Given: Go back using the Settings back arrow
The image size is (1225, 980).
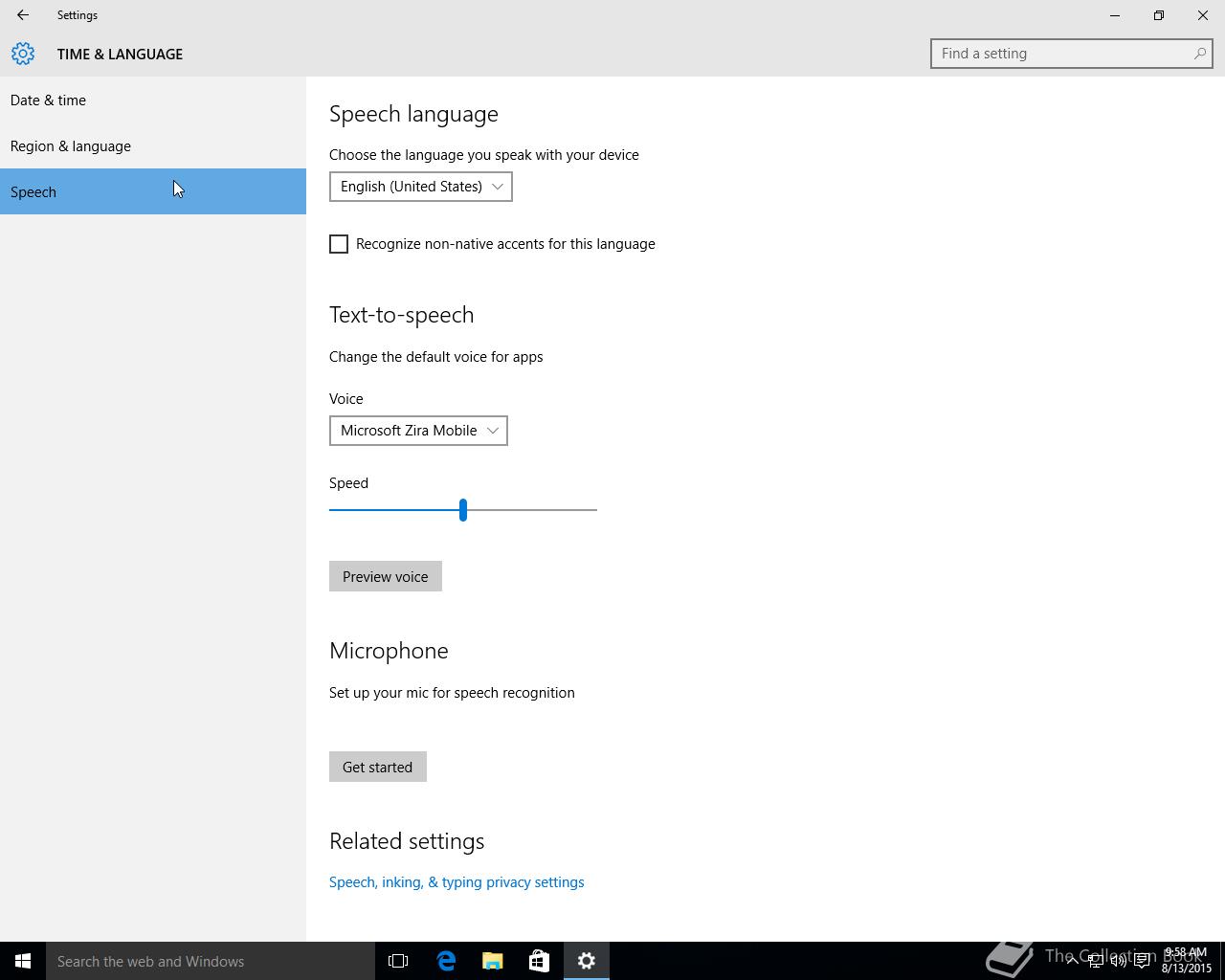Looking at the screenshot, I should [x=23, y=15].
